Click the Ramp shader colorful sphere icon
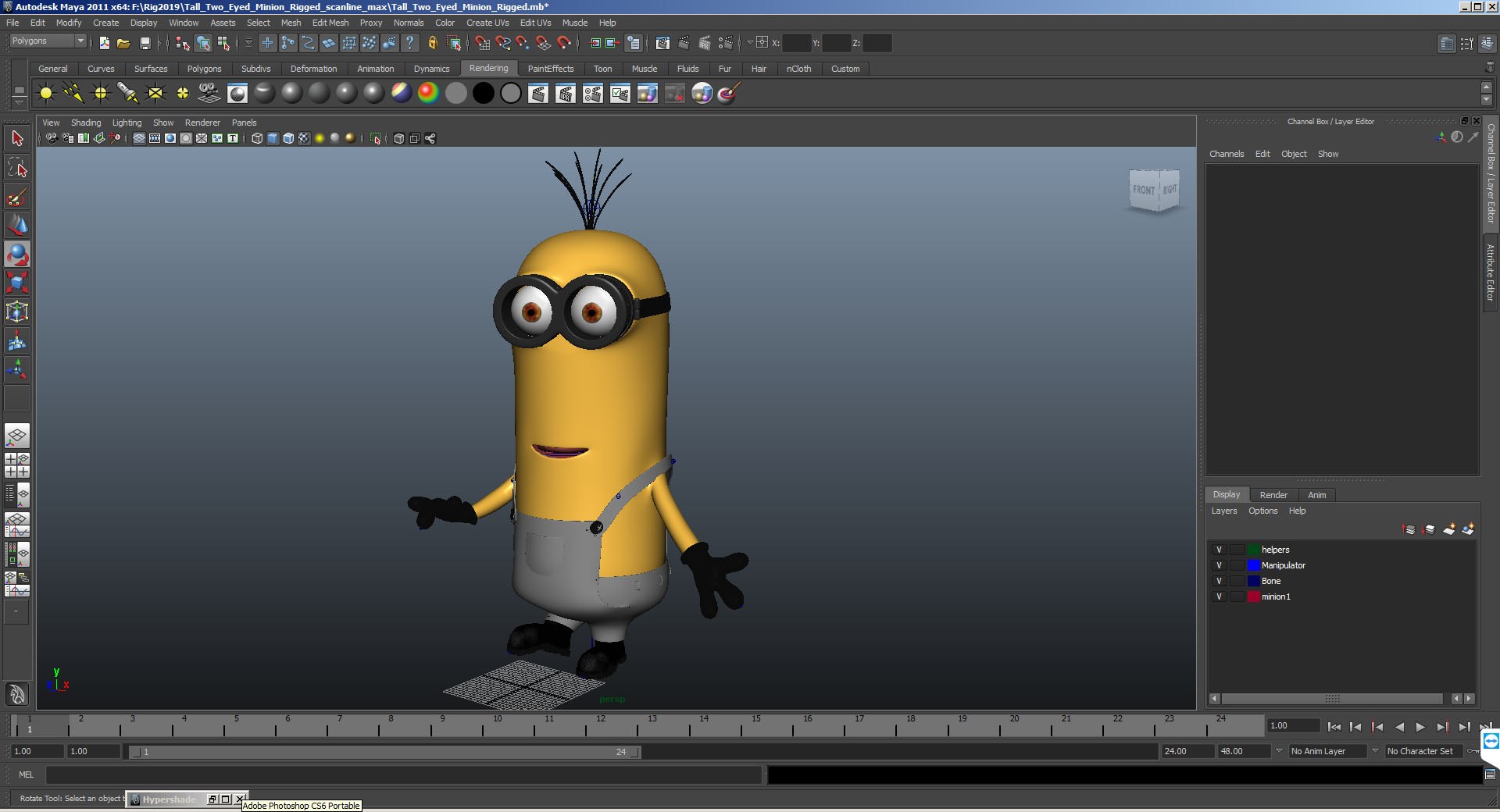 [428, 94]
